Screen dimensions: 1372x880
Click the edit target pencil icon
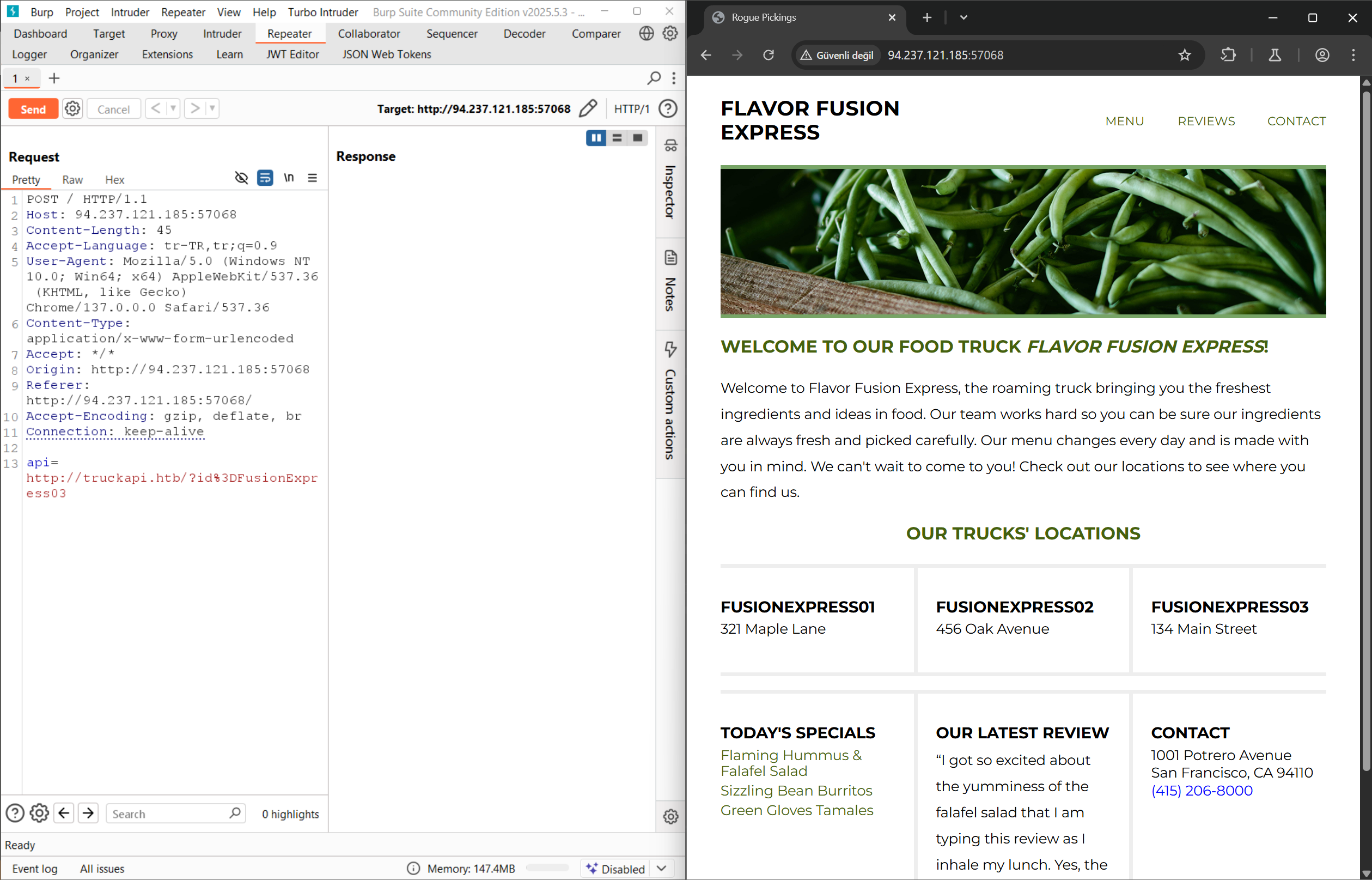coord(588,108)
